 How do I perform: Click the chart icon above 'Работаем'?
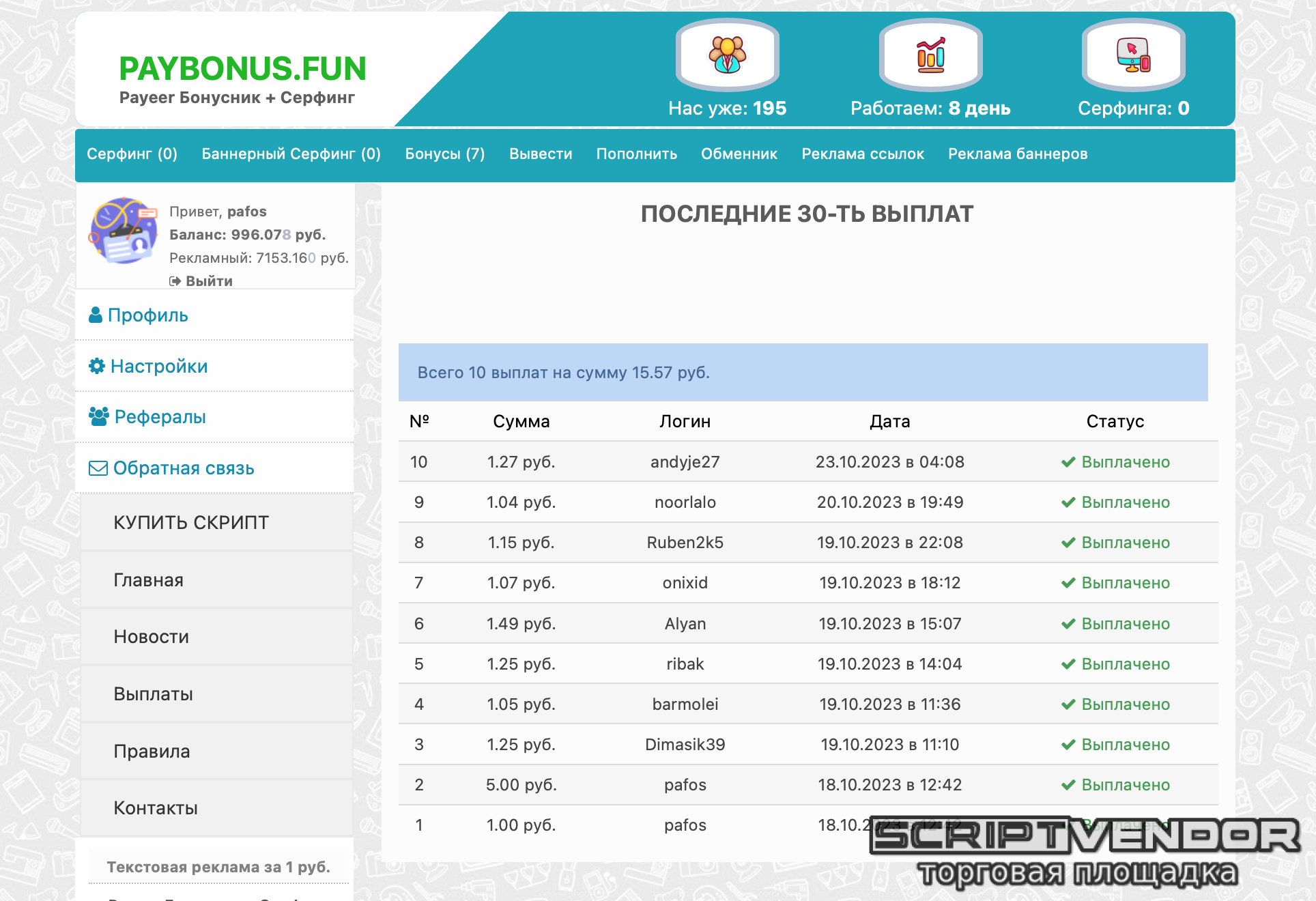(x=931, y=55)
